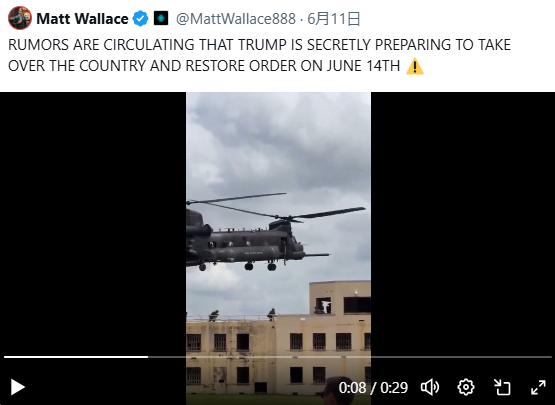Click the tweet text starting with RUMORS

tap(259, 55)
